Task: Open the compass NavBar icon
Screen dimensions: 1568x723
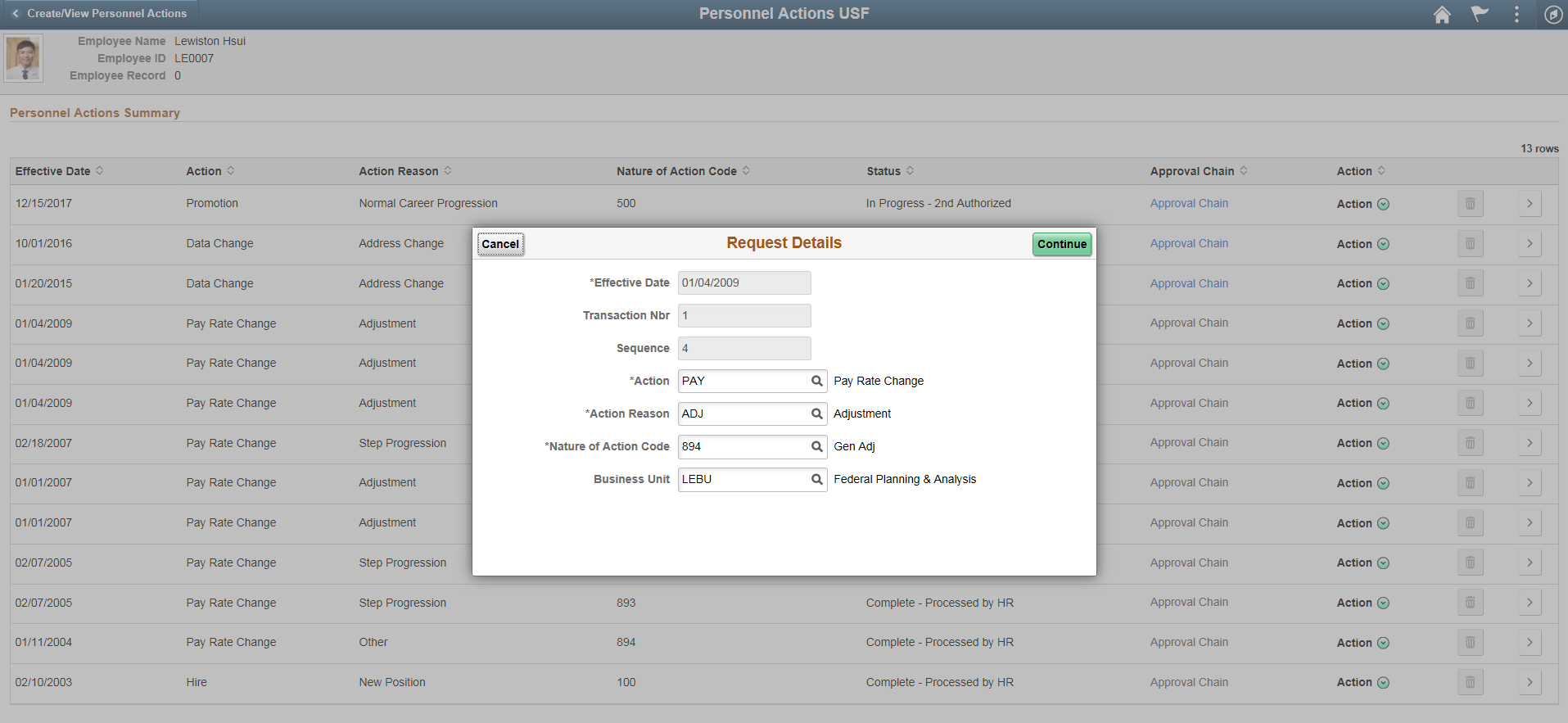Action: coord(1553,14)
